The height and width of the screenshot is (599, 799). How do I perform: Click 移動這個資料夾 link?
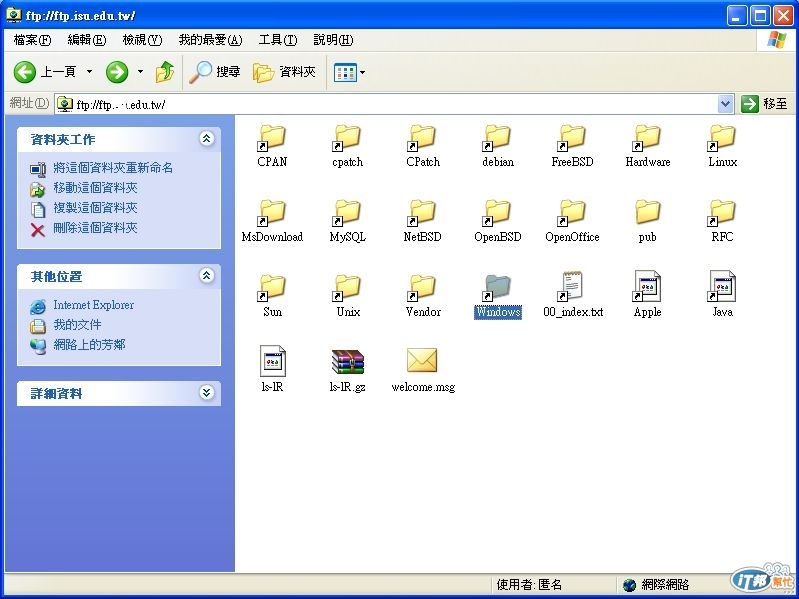click(95, 187)
